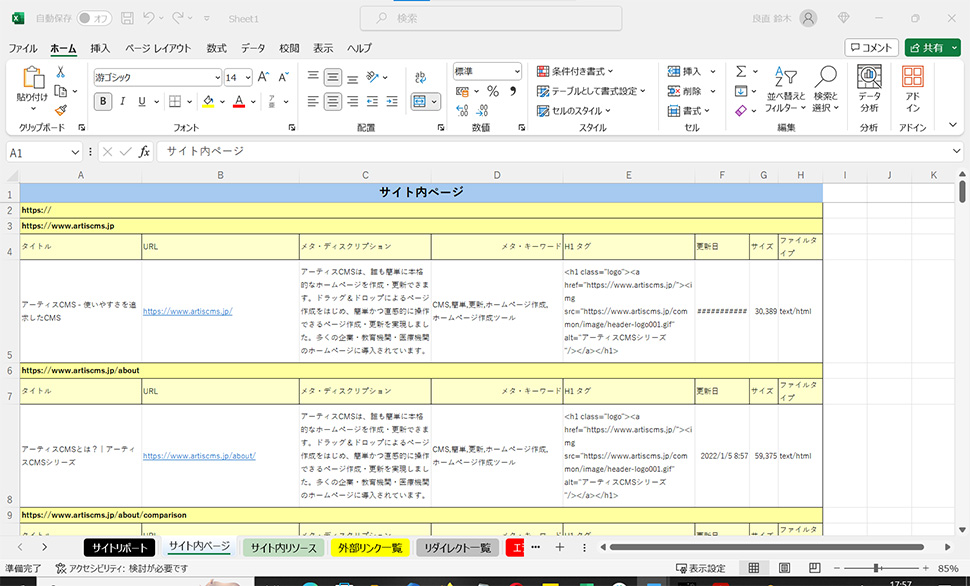Image resolution: width=970 pixels, height=586 pixels.
Task: Increase decimal places
Action: (462, 111)
